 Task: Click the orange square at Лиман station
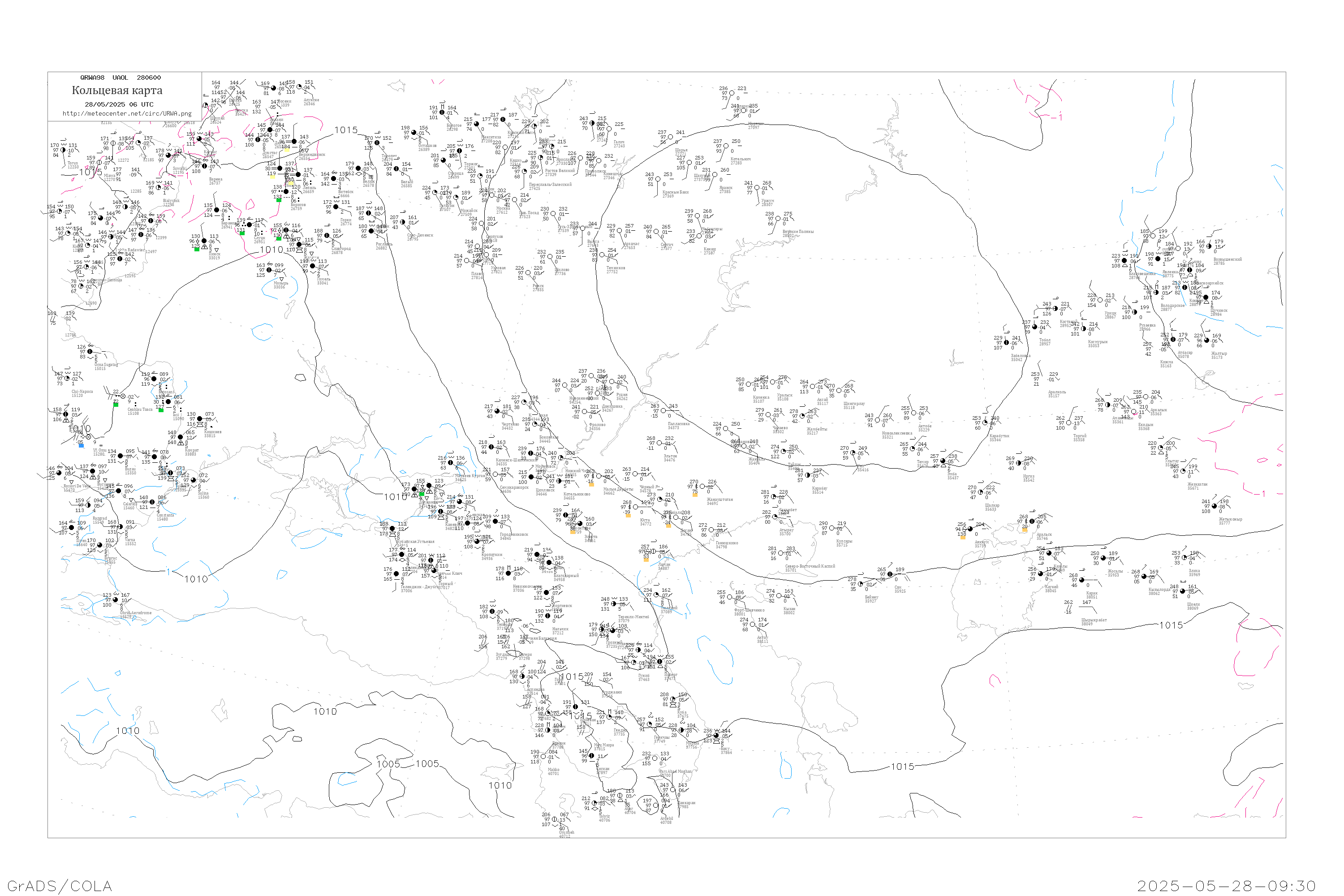pyautogui.click(x=646, y=560)
